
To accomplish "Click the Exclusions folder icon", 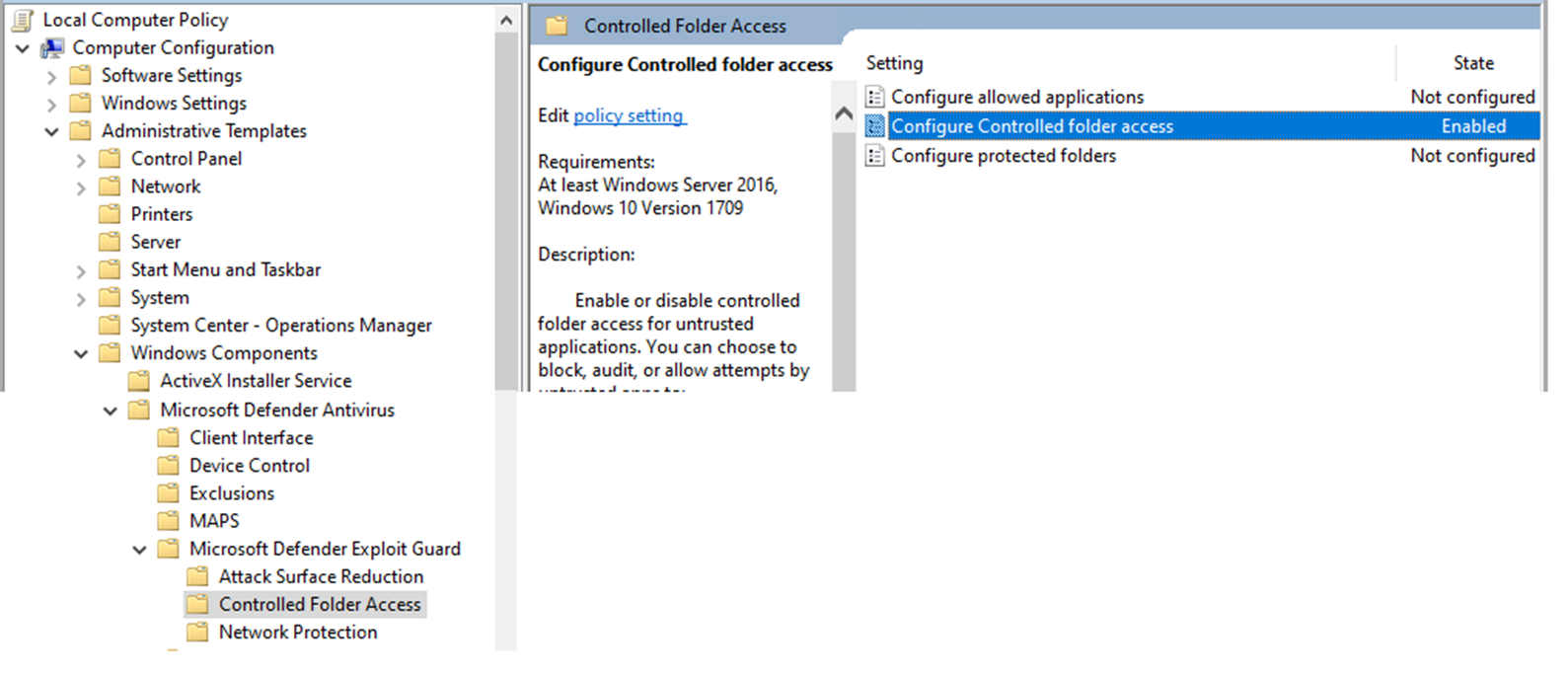I will [x=169, y=492].
